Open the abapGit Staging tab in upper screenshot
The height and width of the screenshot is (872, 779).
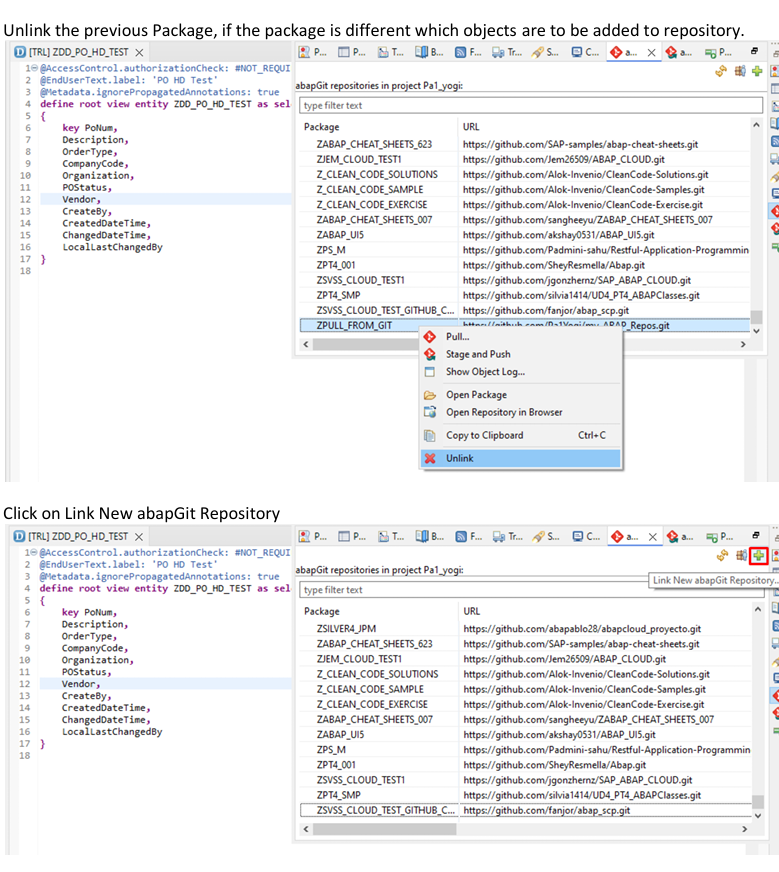(x=679, y=52)
